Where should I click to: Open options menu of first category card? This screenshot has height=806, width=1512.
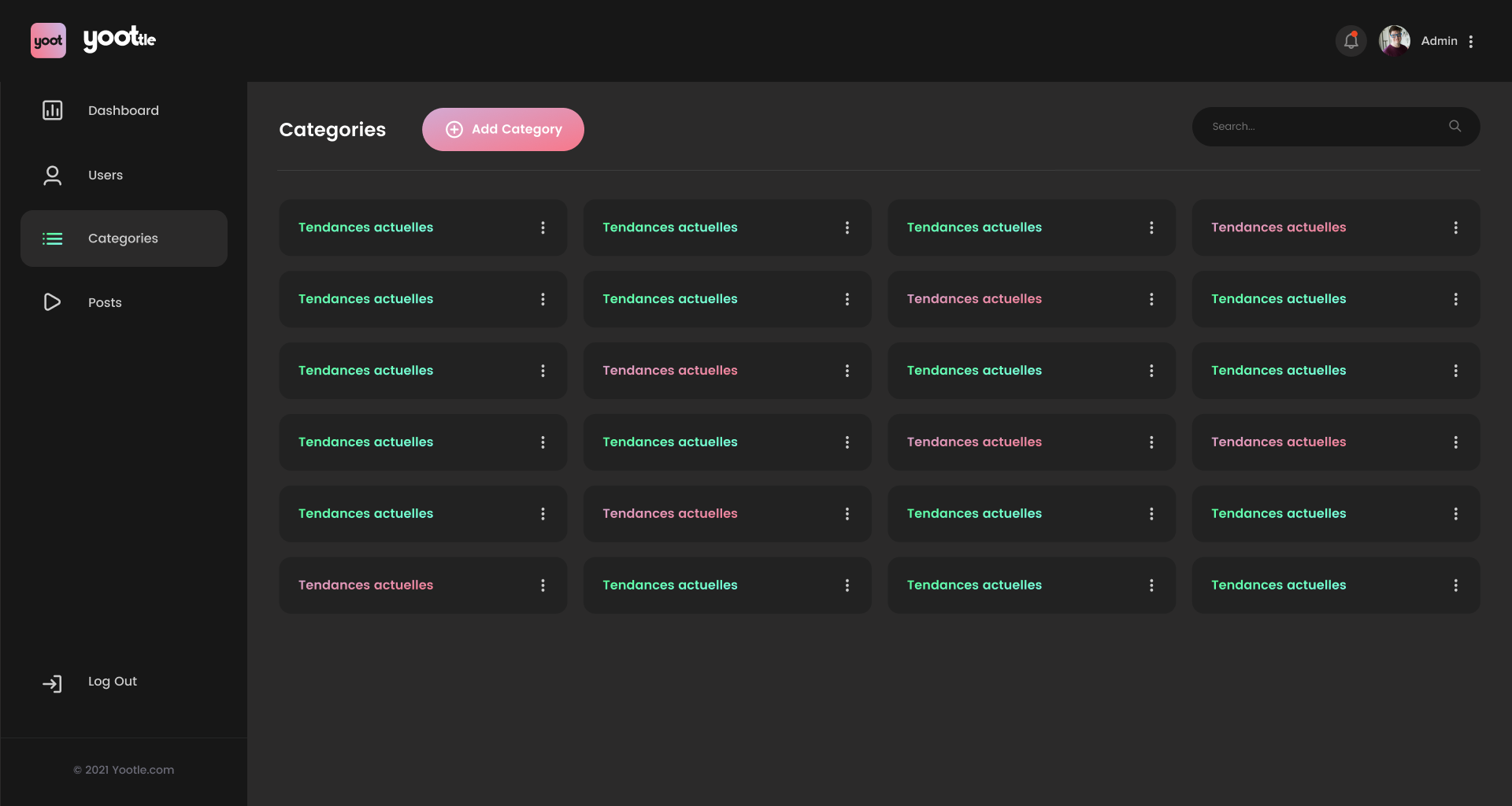point(543,227)
